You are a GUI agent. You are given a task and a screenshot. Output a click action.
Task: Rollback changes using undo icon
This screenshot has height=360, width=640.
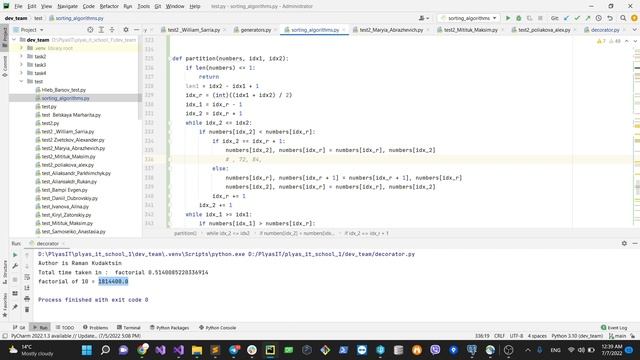(610, 18)
